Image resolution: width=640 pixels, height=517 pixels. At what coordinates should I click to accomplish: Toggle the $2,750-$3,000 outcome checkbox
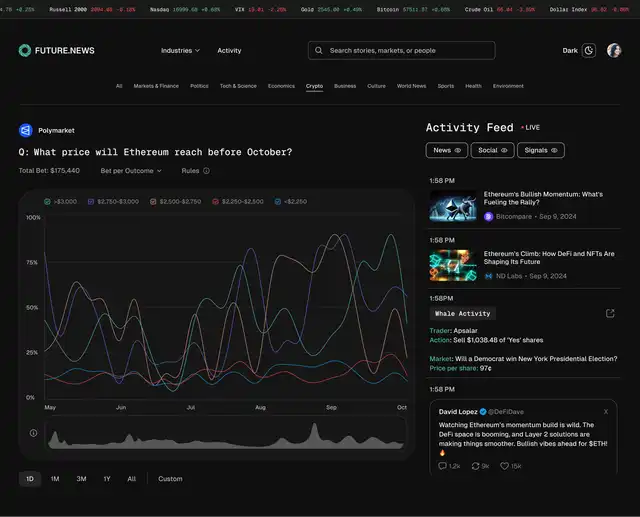(91, 202)
